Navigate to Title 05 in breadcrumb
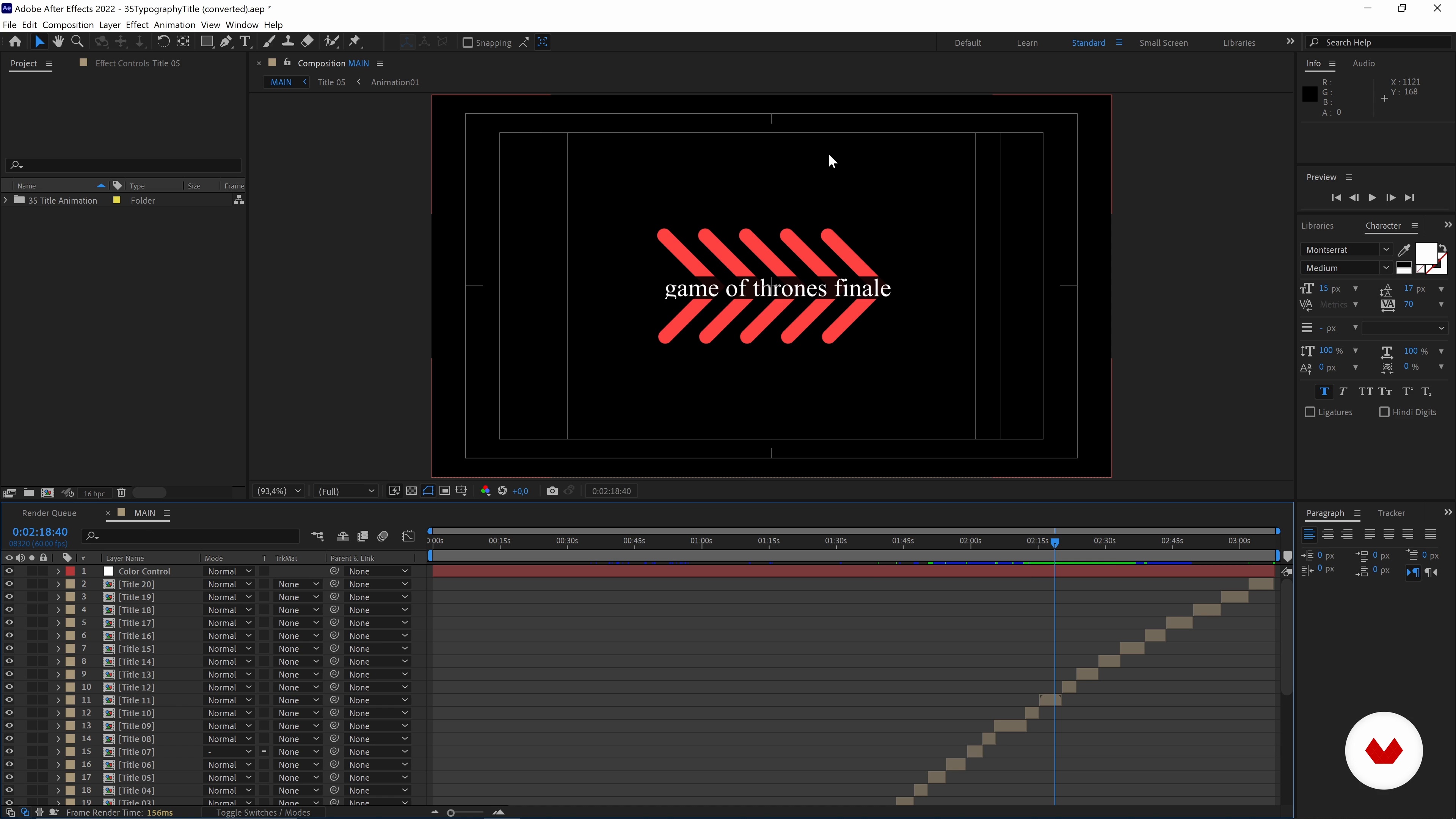 [x=331, y=82]
